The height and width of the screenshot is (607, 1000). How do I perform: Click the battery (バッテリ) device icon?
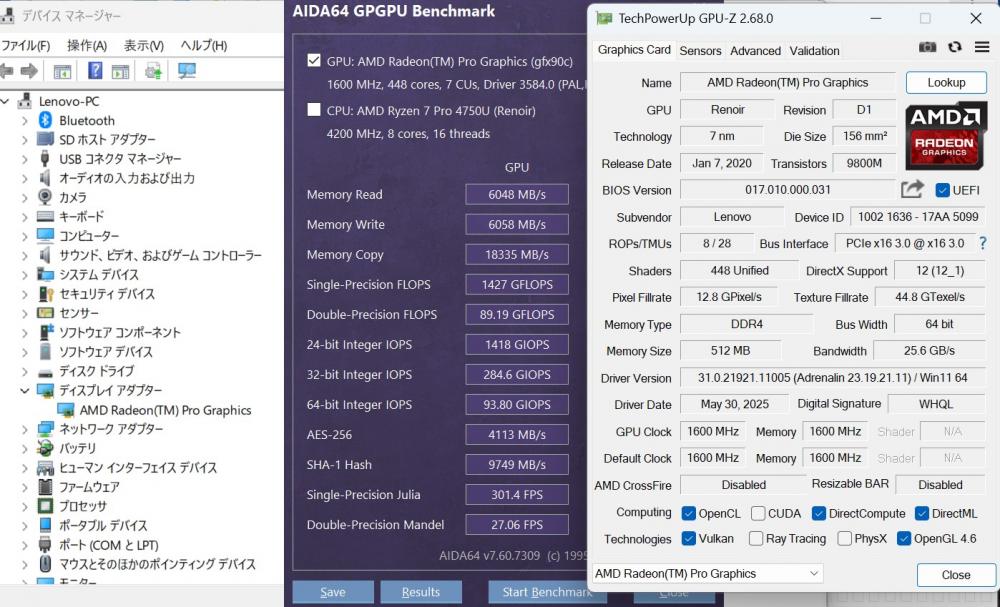pyautogui.click(x=45, y=448)
